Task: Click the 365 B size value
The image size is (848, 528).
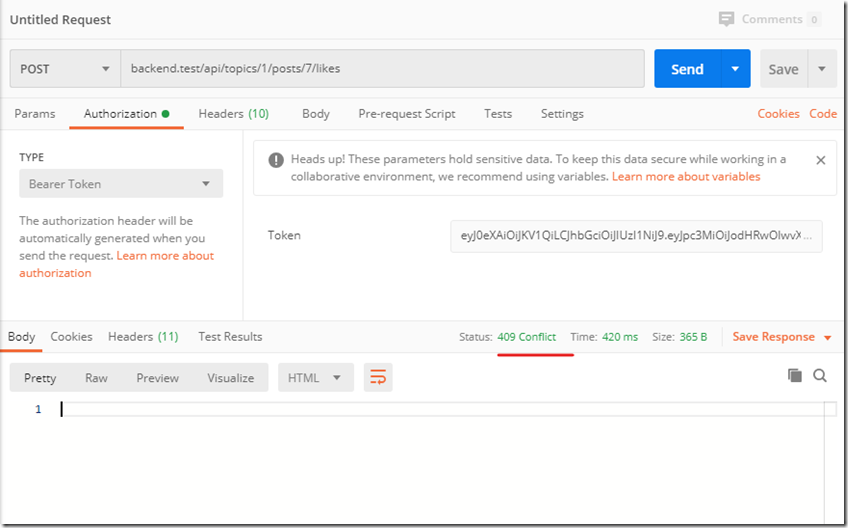Action: pos(693,336)
